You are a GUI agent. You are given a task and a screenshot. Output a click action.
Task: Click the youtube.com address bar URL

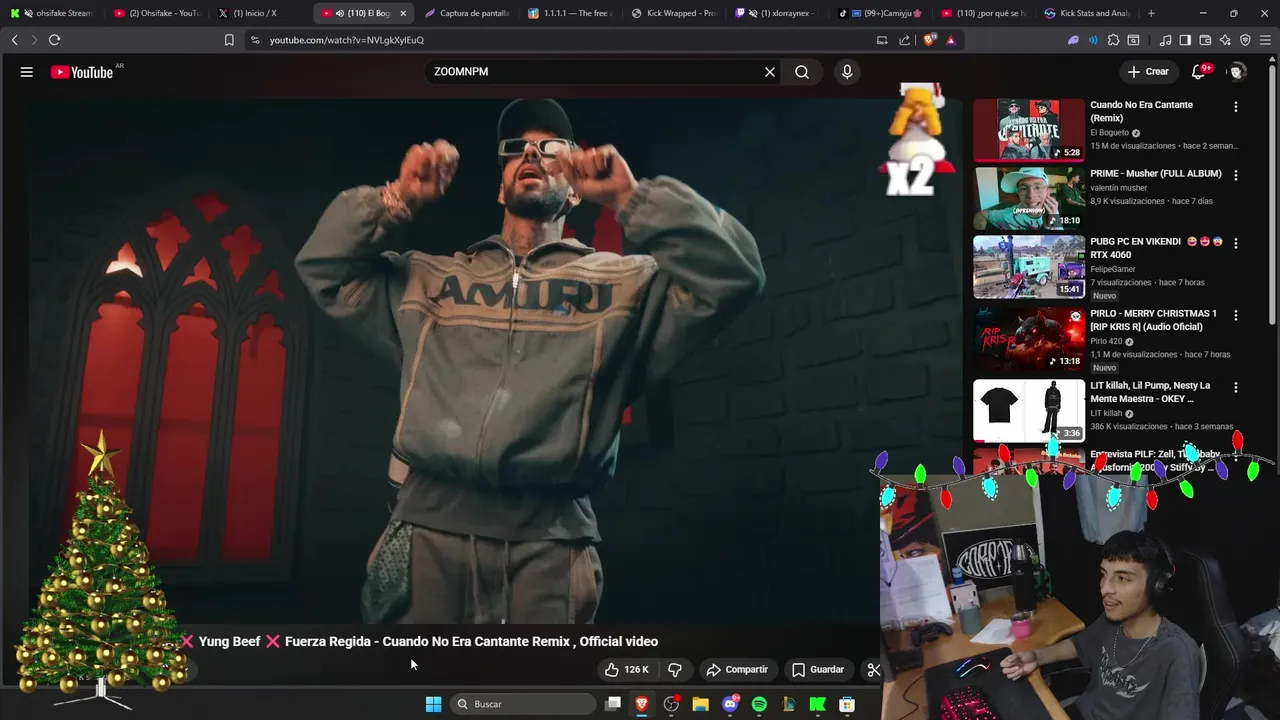click(347, 40)
